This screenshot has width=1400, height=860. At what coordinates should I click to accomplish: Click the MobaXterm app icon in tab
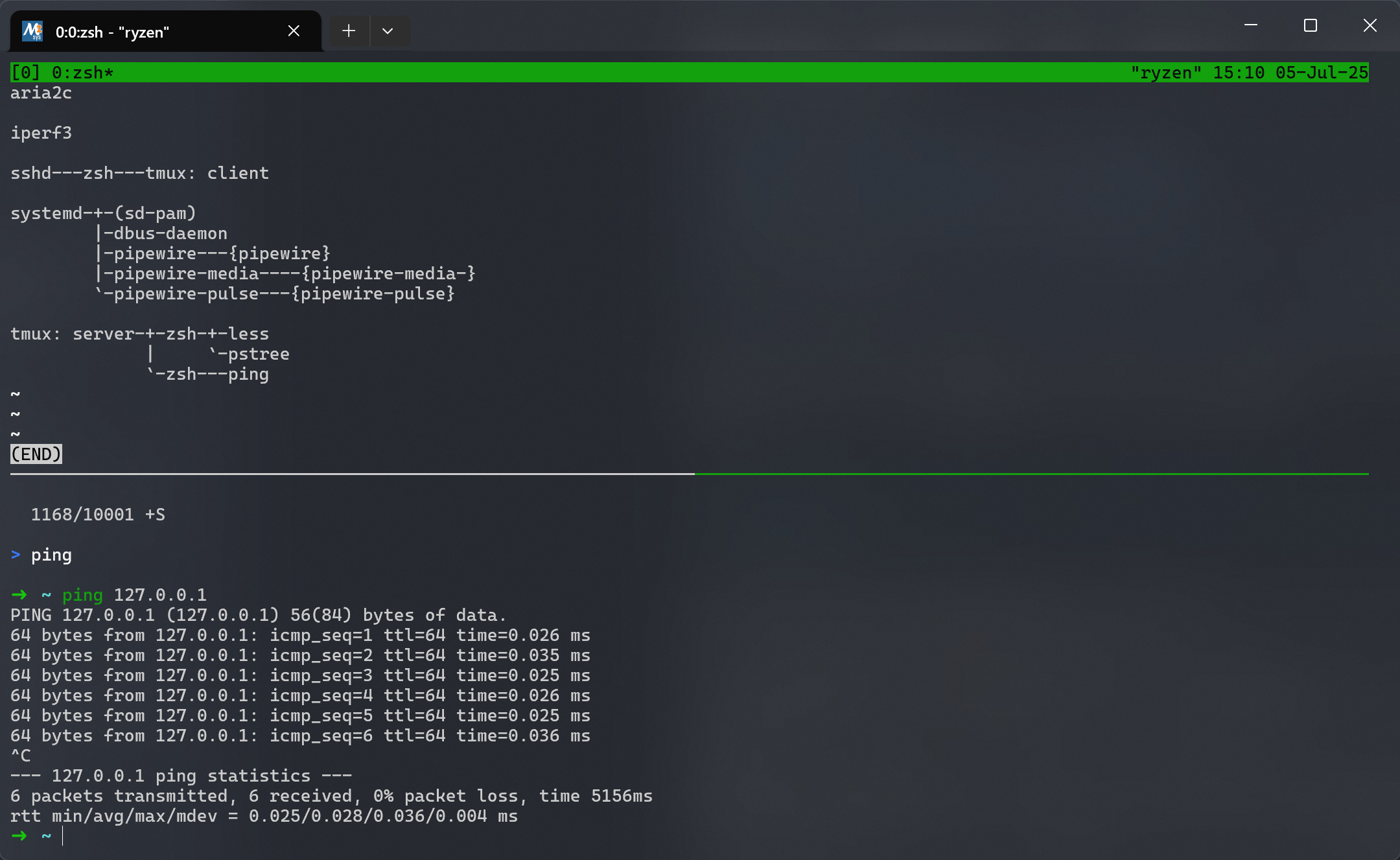[x=32, y=31]
